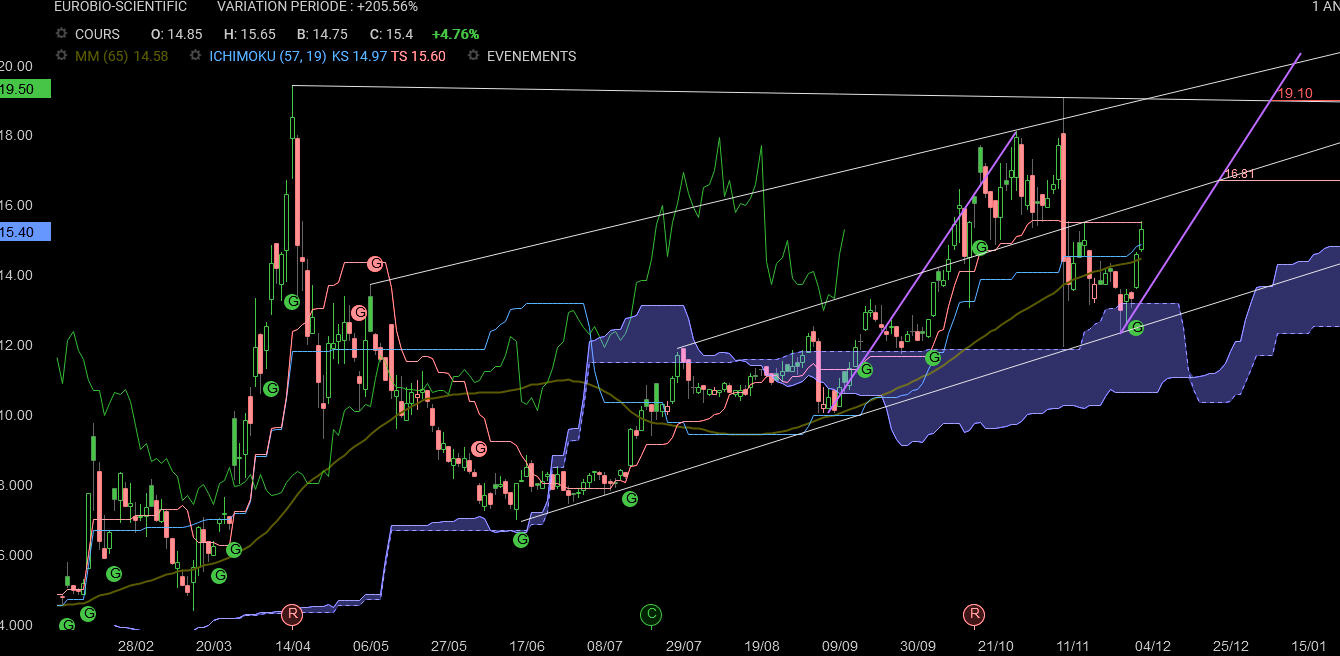Viewport: 1340px width, 656px height.
Task: Click green G signal marker above 30/09
Action: [933, 357]
